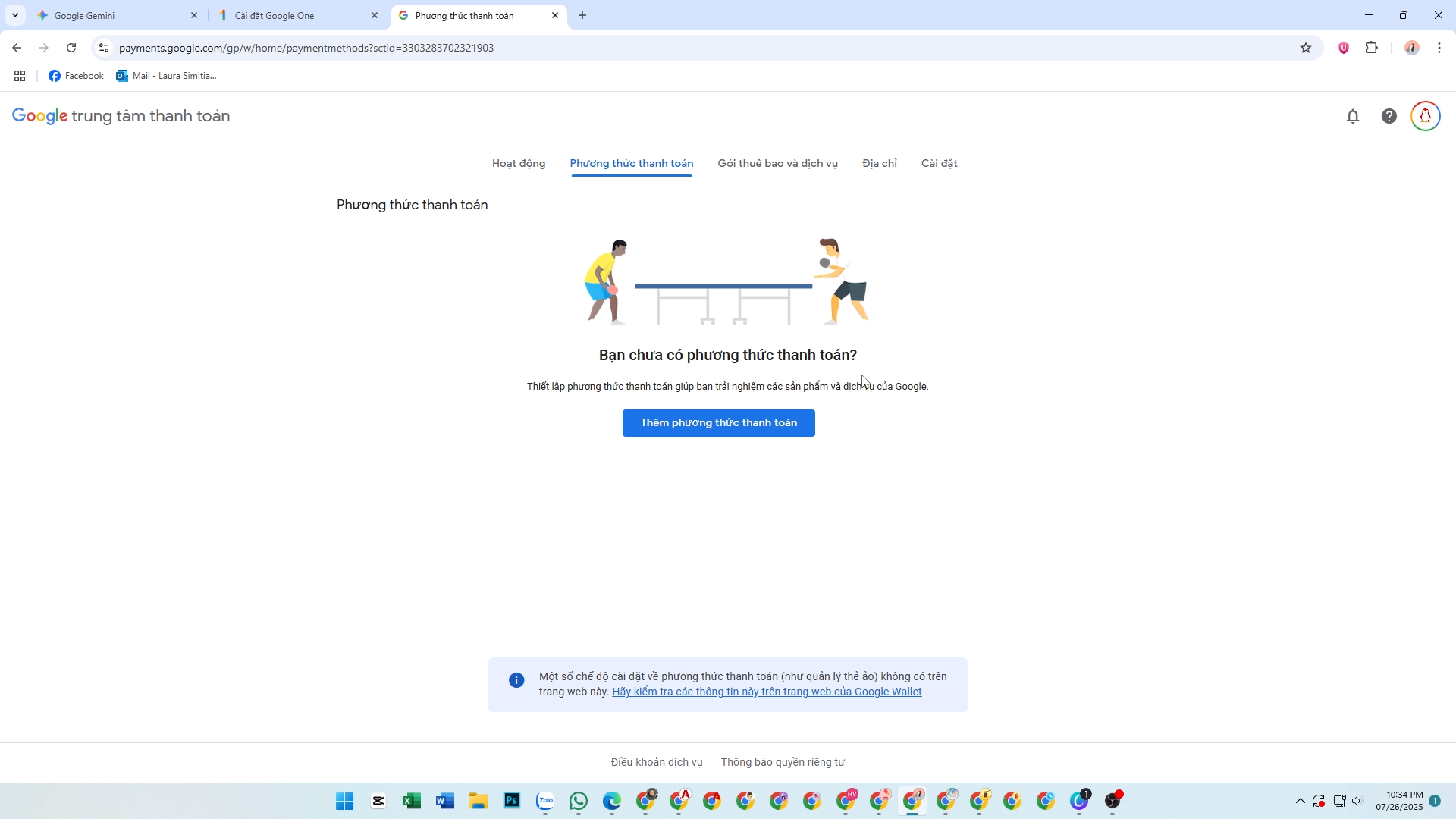Open Facebook bookmark
This screenshot has width=1456, height=819.
(76, 76)
